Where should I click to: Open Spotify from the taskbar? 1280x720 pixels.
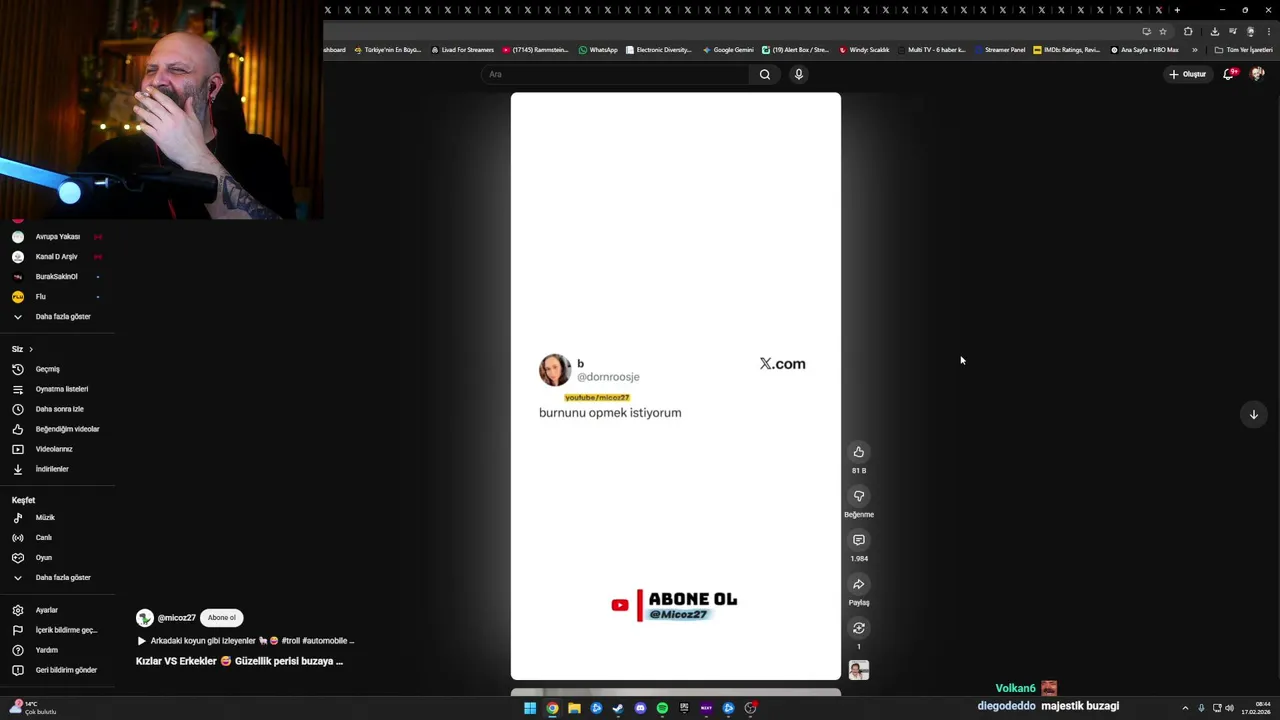click(x=662, y=708)
